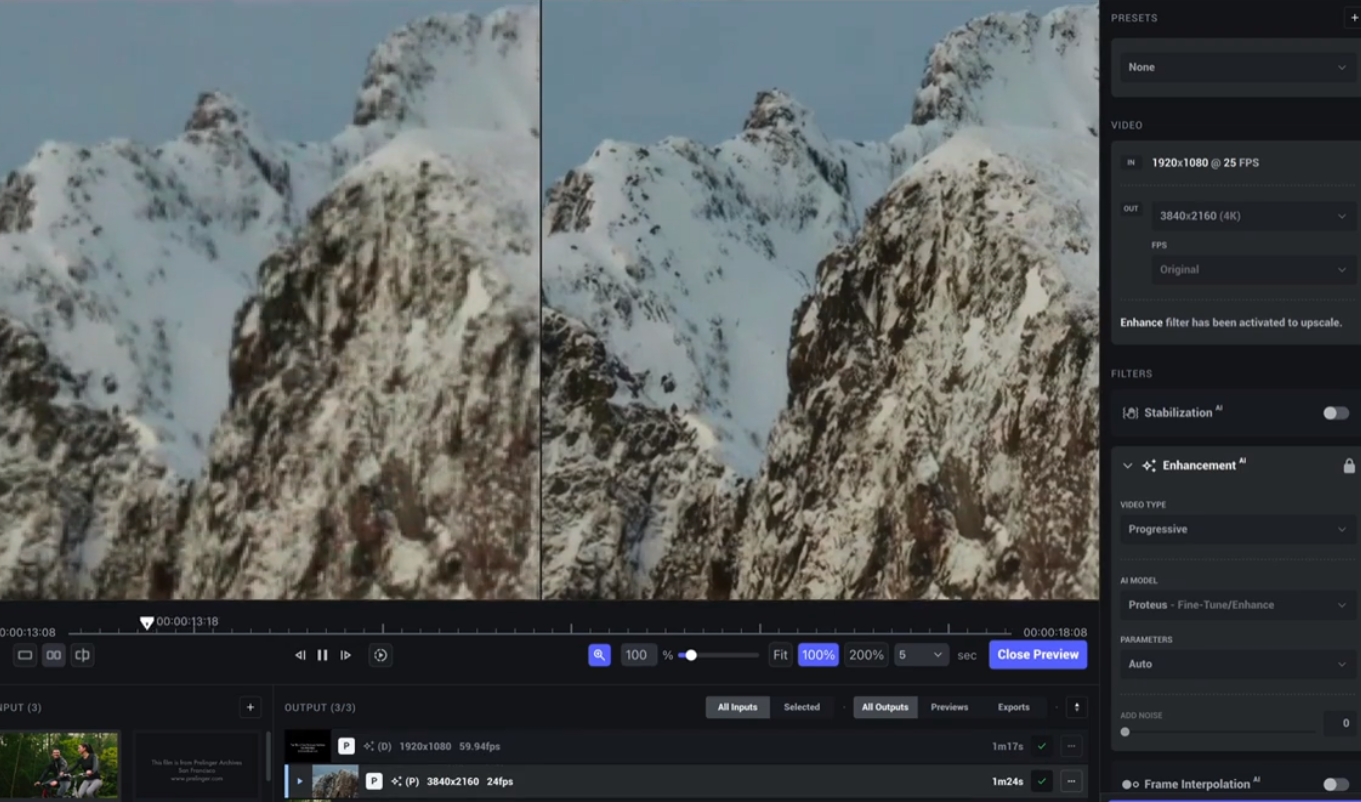Switch to the Previews tab
Viewport: 1361px width, 802px height.
949,707
